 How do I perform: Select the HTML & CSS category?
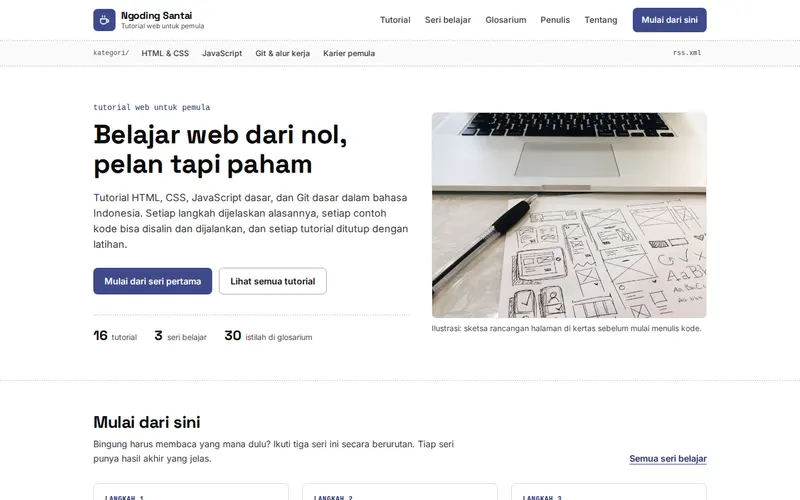tap(165, 53)
